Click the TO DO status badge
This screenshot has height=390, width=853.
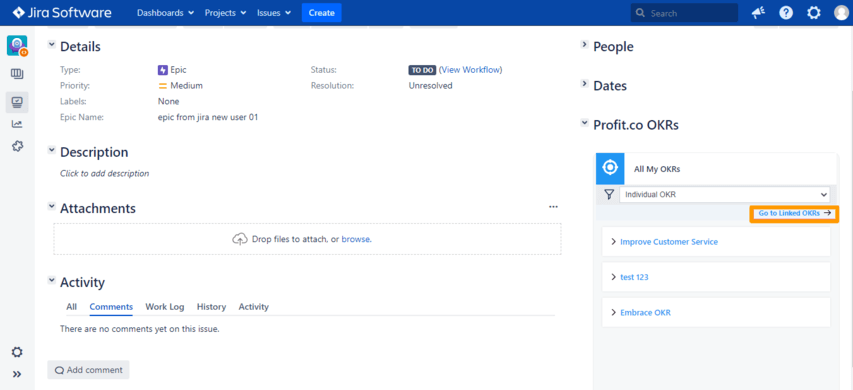(x=422, y=70)
